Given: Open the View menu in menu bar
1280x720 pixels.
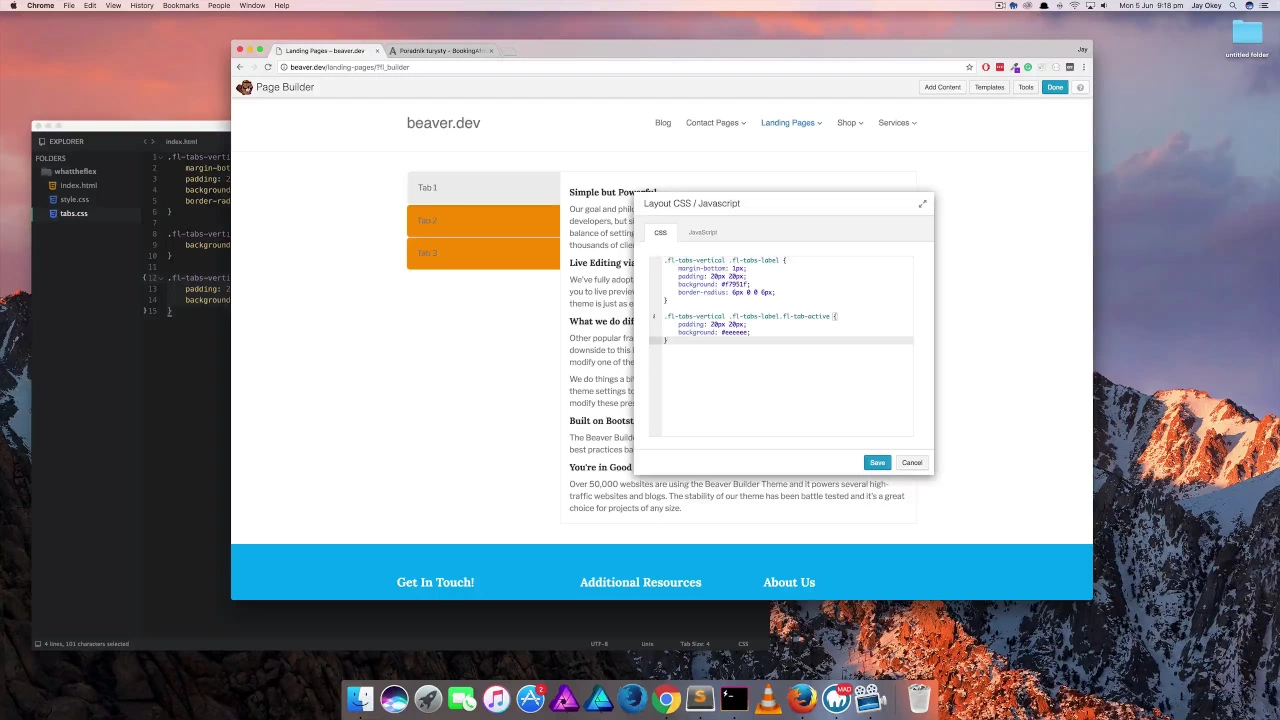Looking at the screenshot, I should click(113, 6).
